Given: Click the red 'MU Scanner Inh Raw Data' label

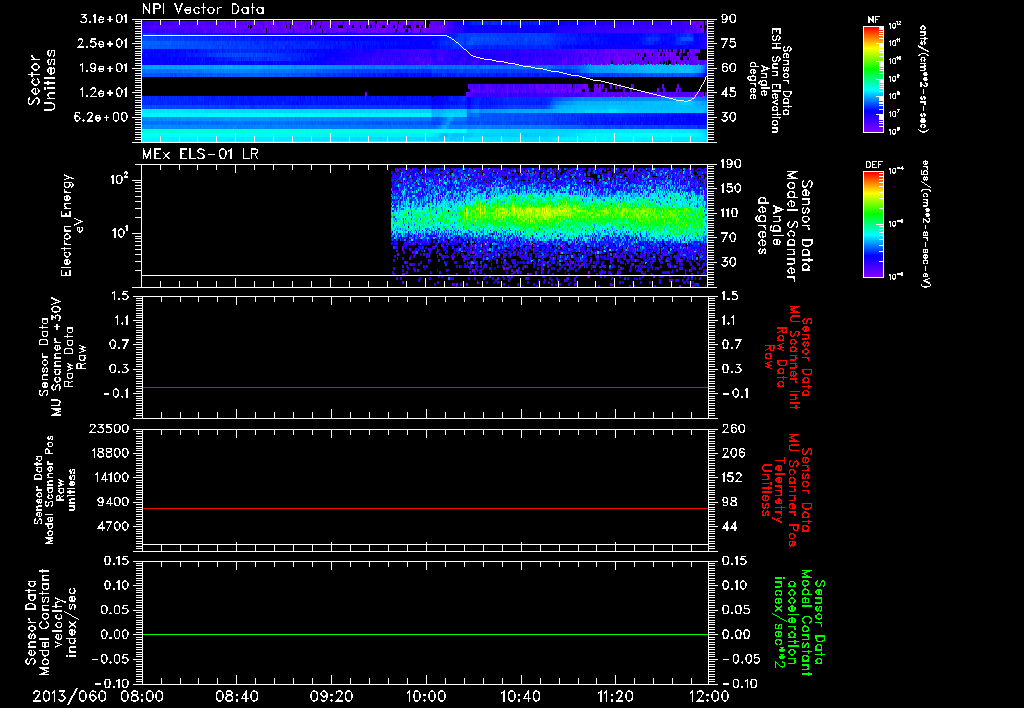Looking at the screenshot, I should pyautogui.click(x=788, y=357).
